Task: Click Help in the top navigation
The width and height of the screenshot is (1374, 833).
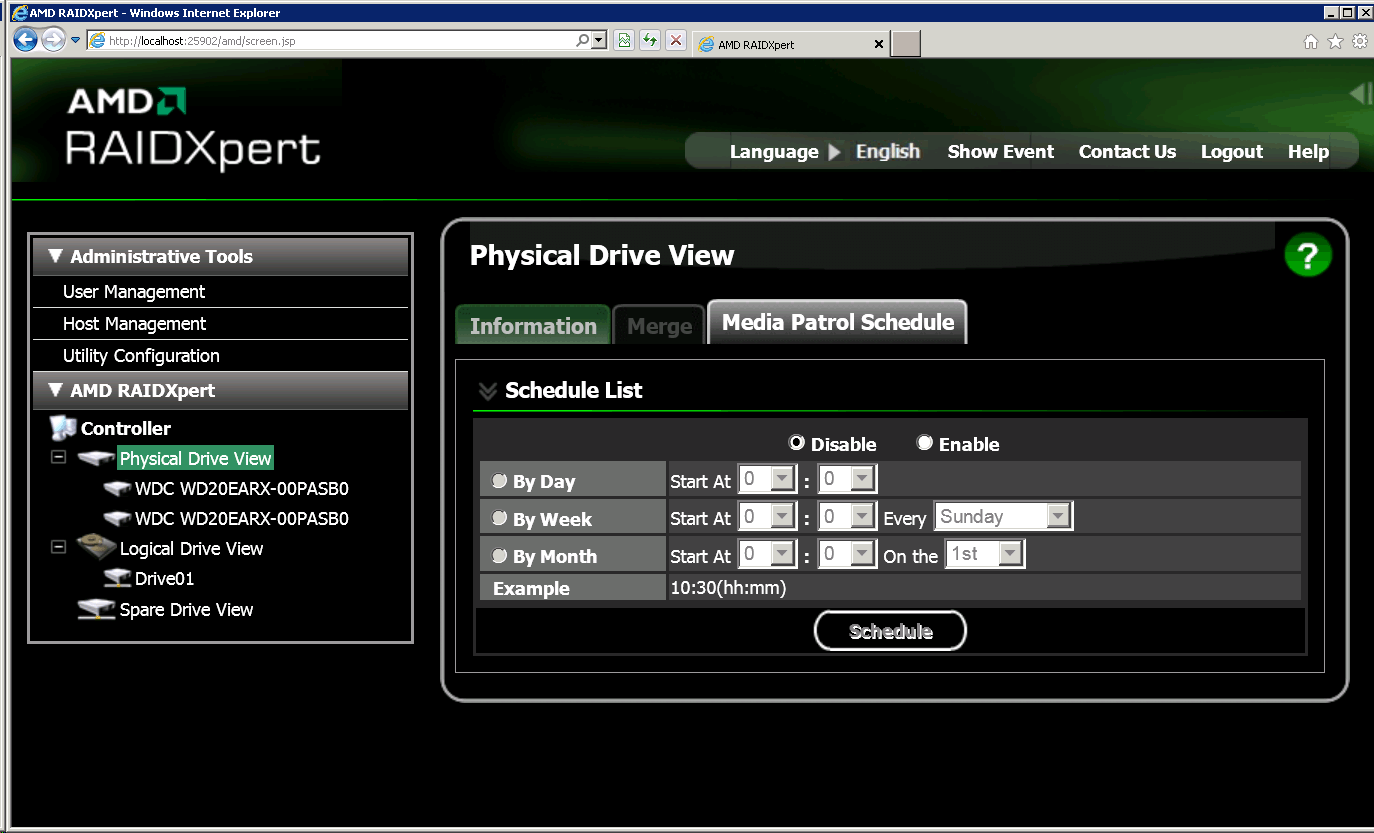Action: coord(1308,151)
